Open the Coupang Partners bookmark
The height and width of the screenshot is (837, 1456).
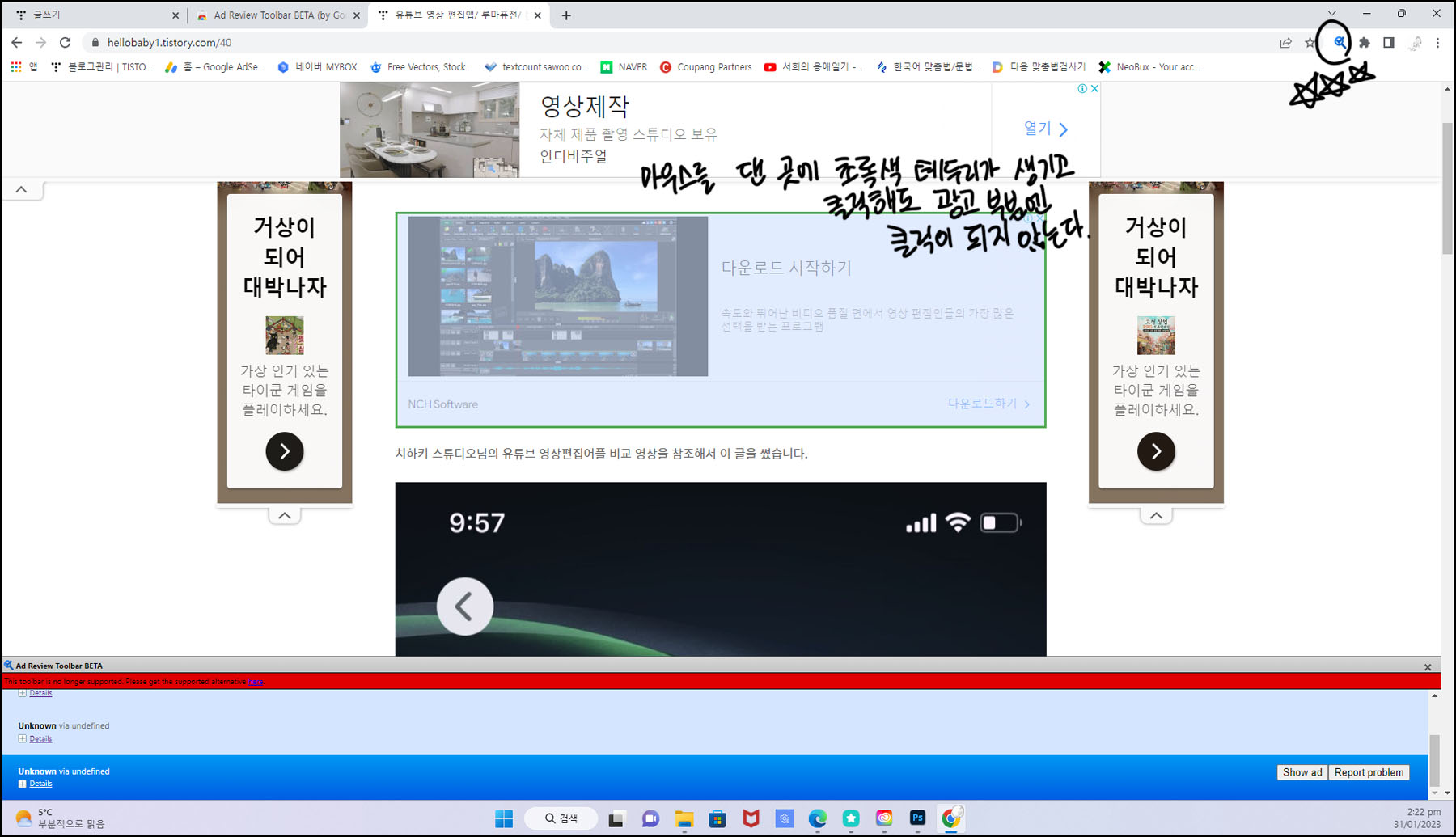705,67
